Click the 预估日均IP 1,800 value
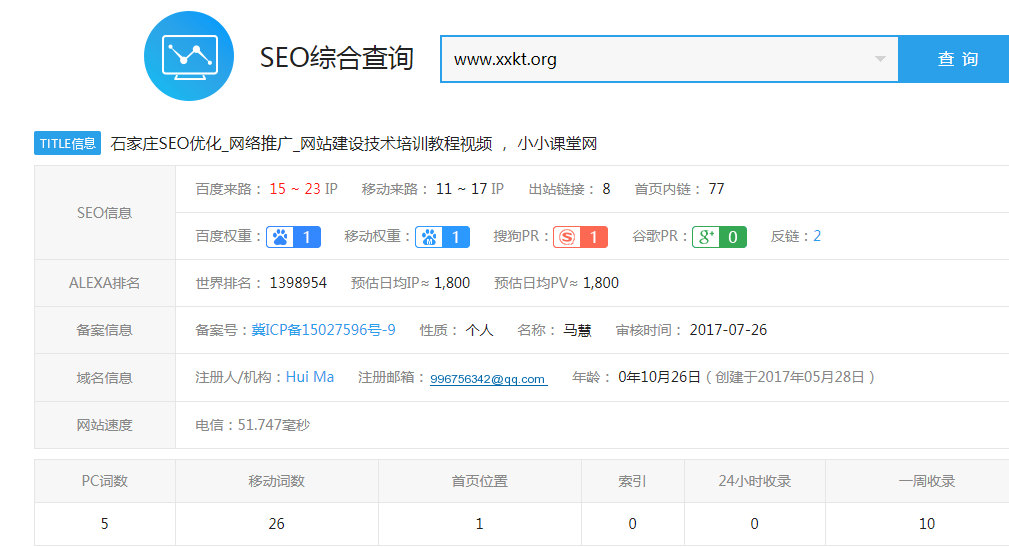Screen dimensions: 1009x547 (x=452, y=283)
